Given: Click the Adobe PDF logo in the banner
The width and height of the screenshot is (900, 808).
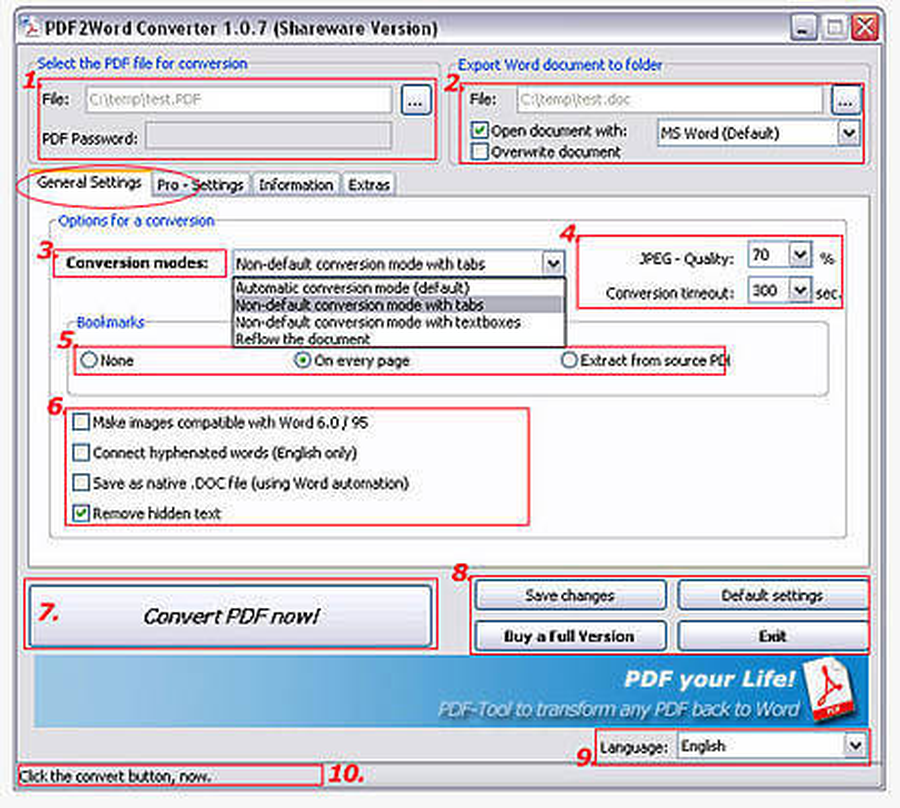Looking at the screenshot, I should (x=830, y=690).
